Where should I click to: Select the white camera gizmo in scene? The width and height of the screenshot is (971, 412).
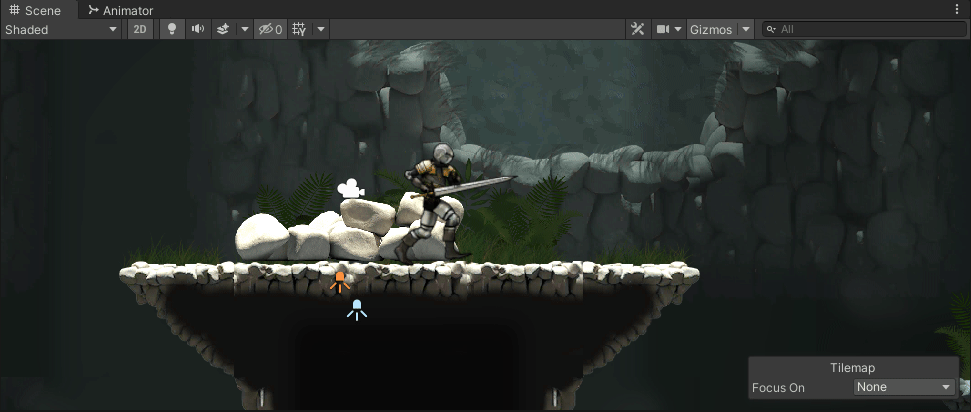pyautogui.click(x=351, y=188)
